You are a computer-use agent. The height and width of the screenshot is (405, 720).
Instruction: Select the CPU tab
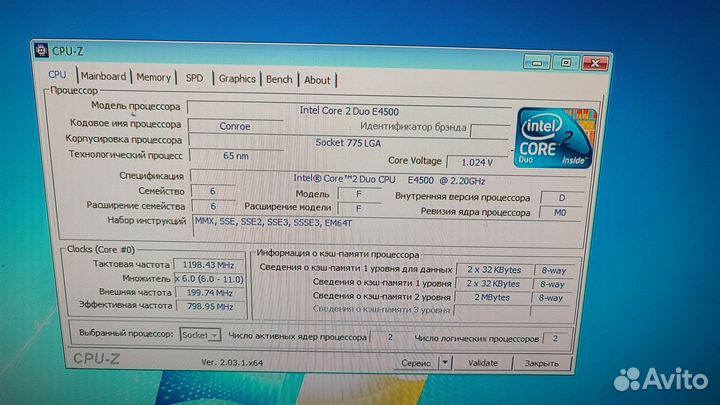57,74
